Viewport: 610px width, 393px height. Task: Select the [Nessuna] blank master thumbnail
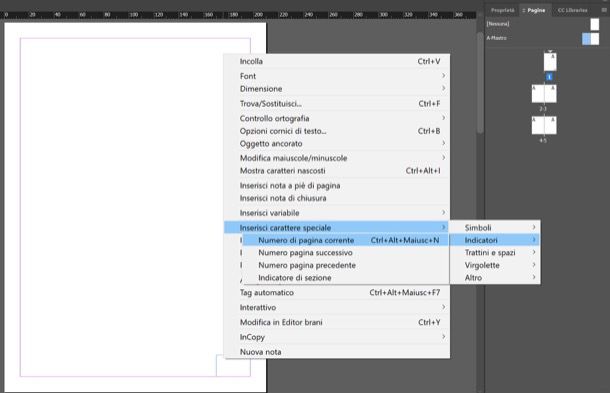(594, 24)
